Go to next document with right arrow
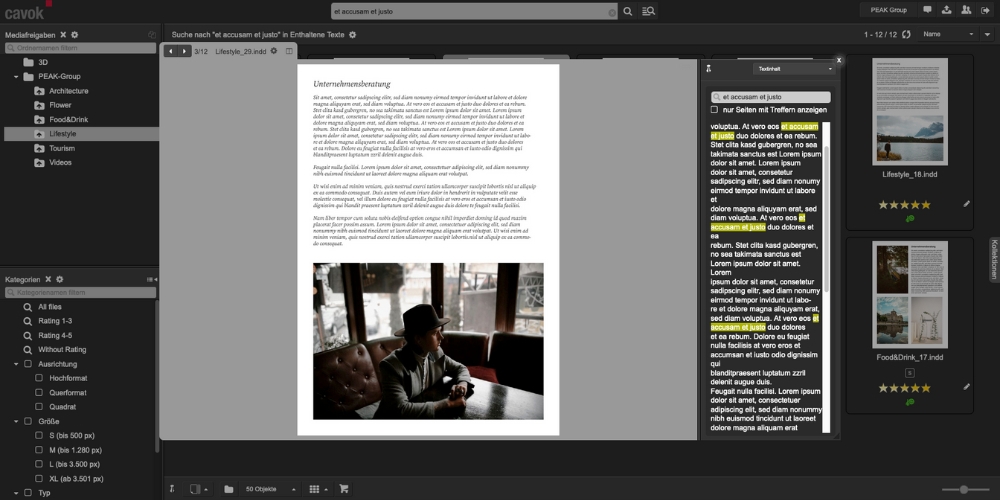Screen dimensions: 1000x500 click(184, 51)
